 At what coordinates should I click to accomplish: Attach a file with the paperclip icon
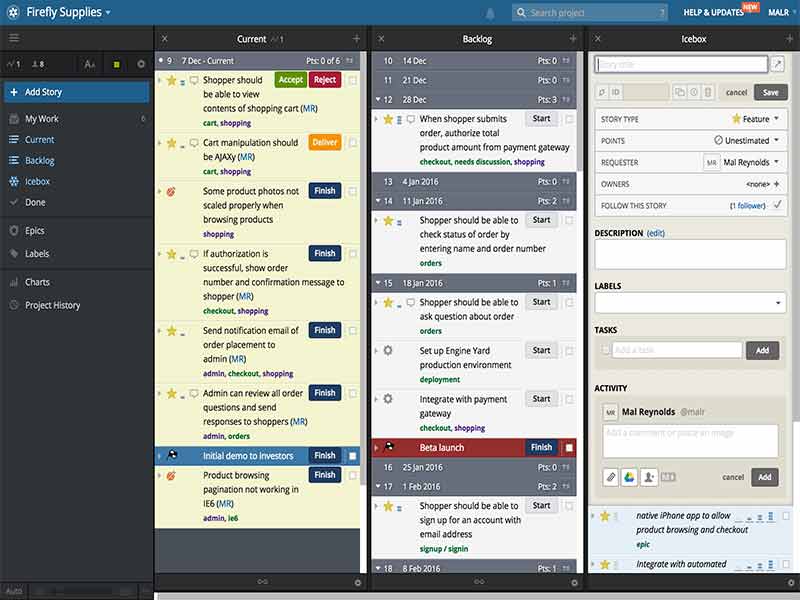tap(609, 476)
